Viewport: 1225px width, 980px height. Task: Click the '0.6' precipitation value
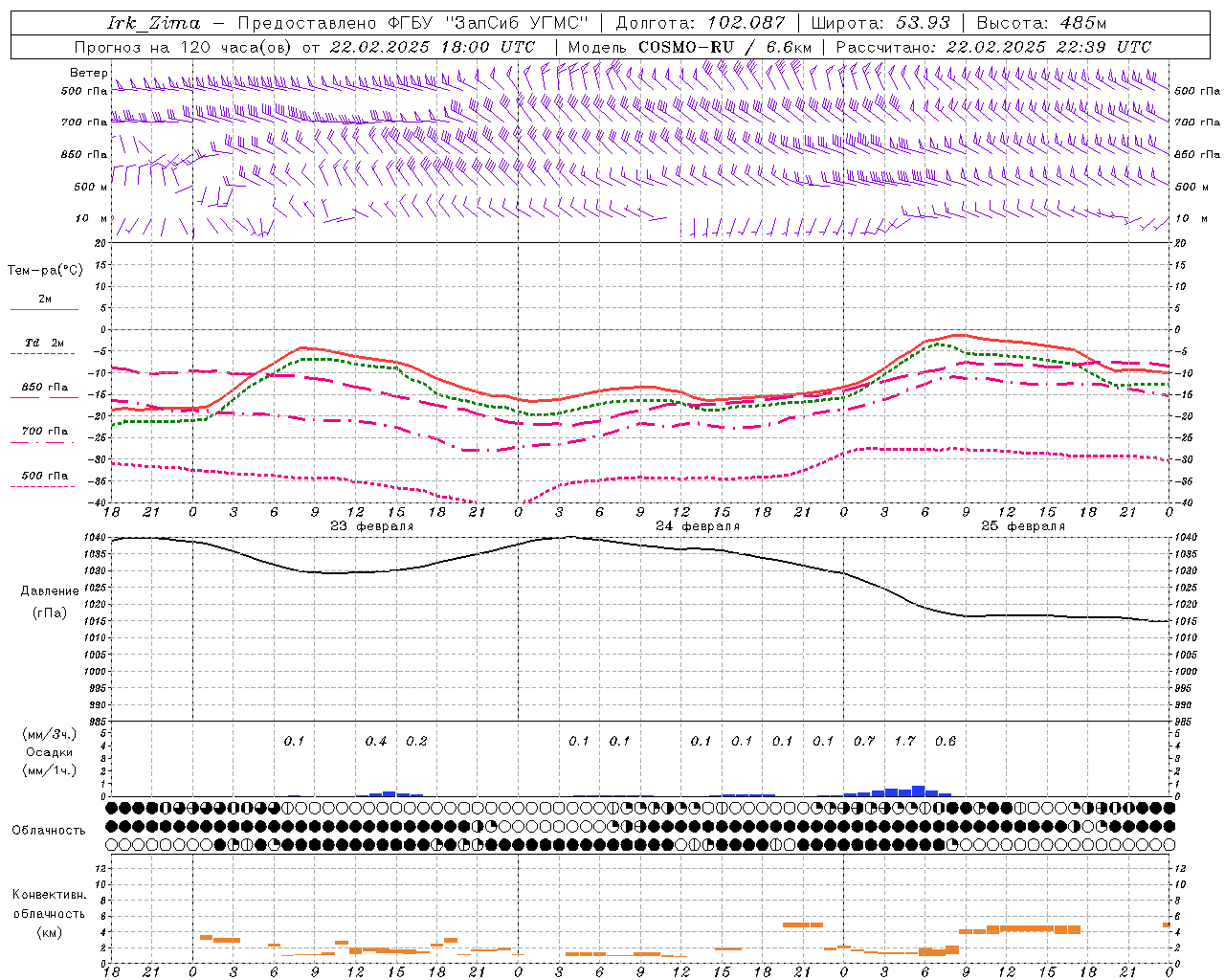point(946,741)
